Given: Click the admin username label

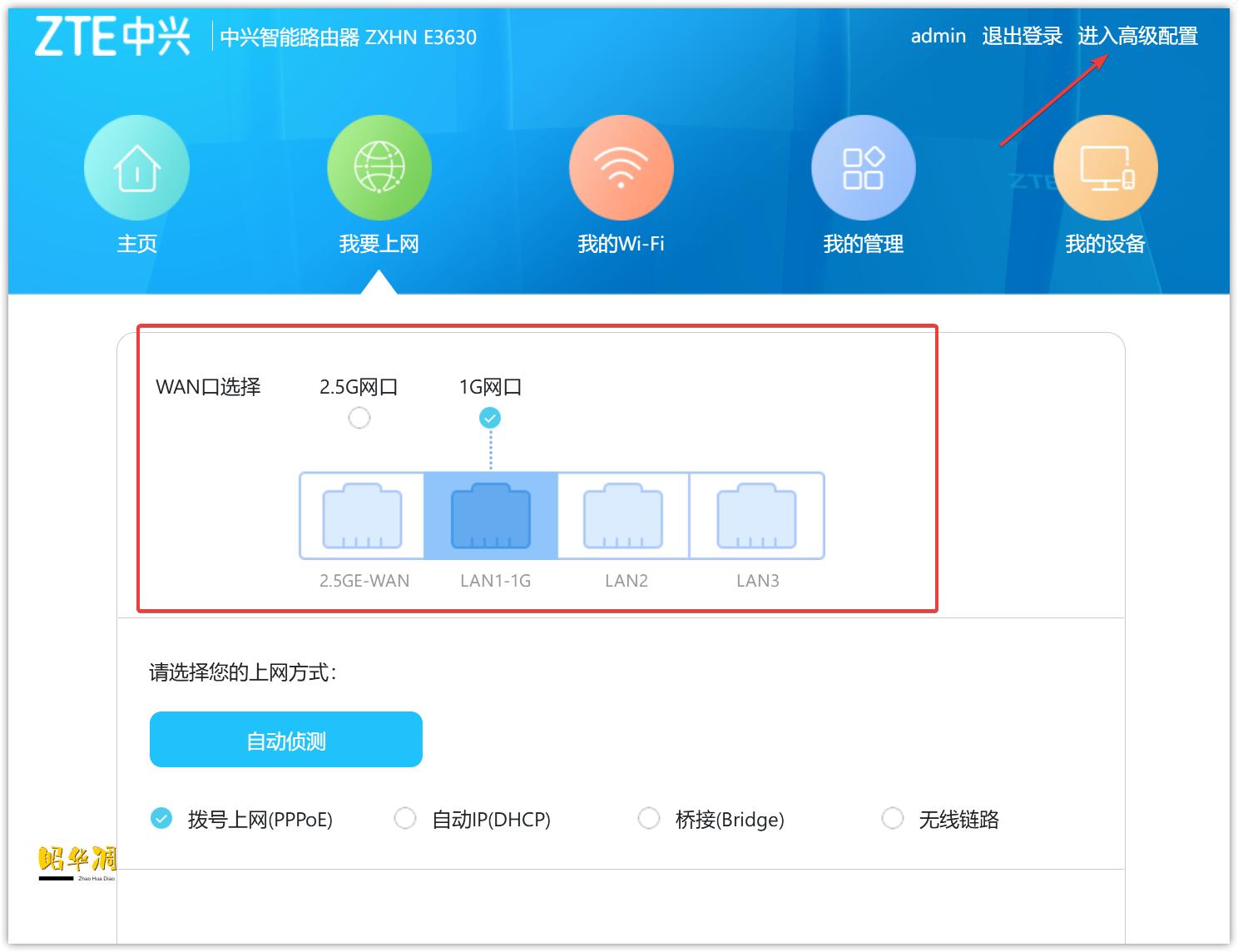Looking at the screenshot, I should 937,37.
